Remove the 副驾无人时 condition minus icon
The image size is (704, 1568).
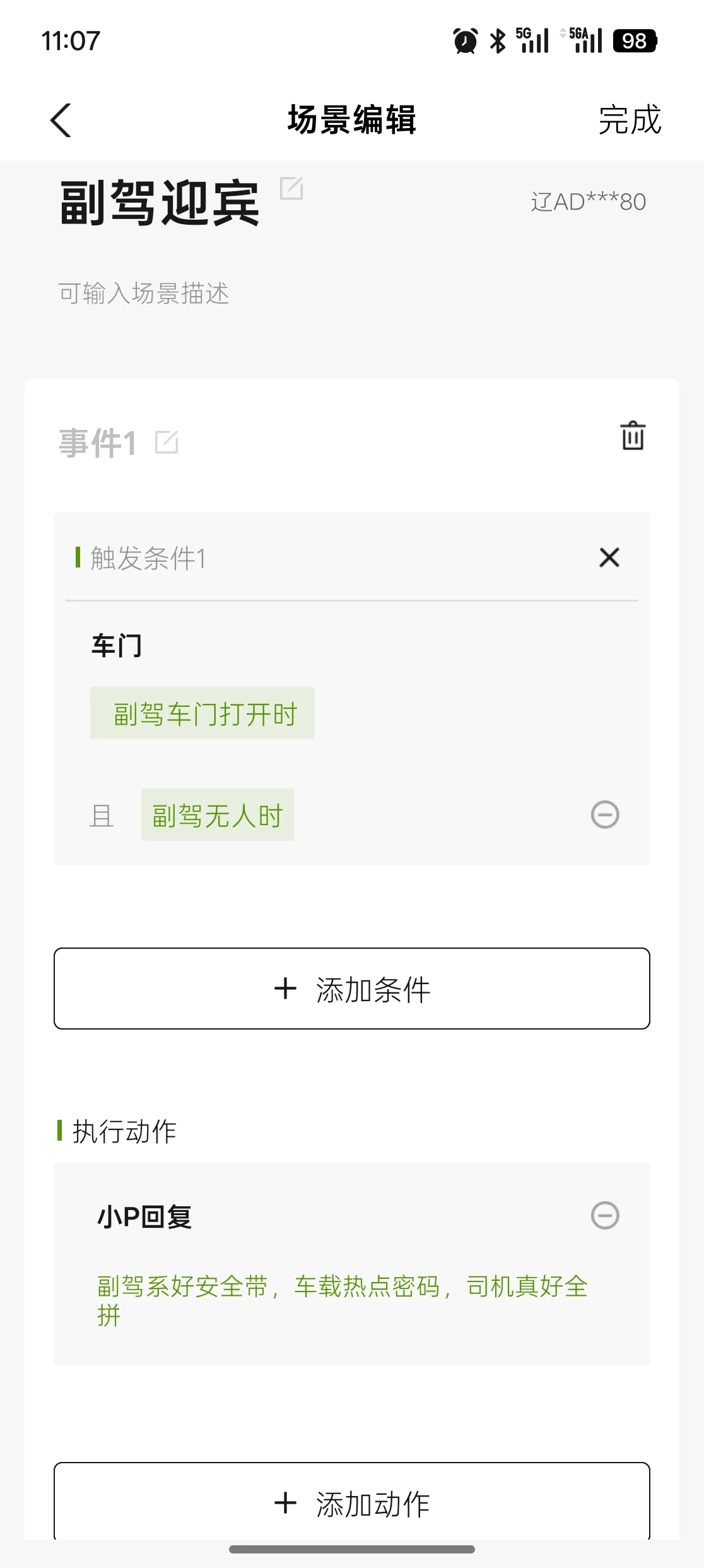point(605,814)
